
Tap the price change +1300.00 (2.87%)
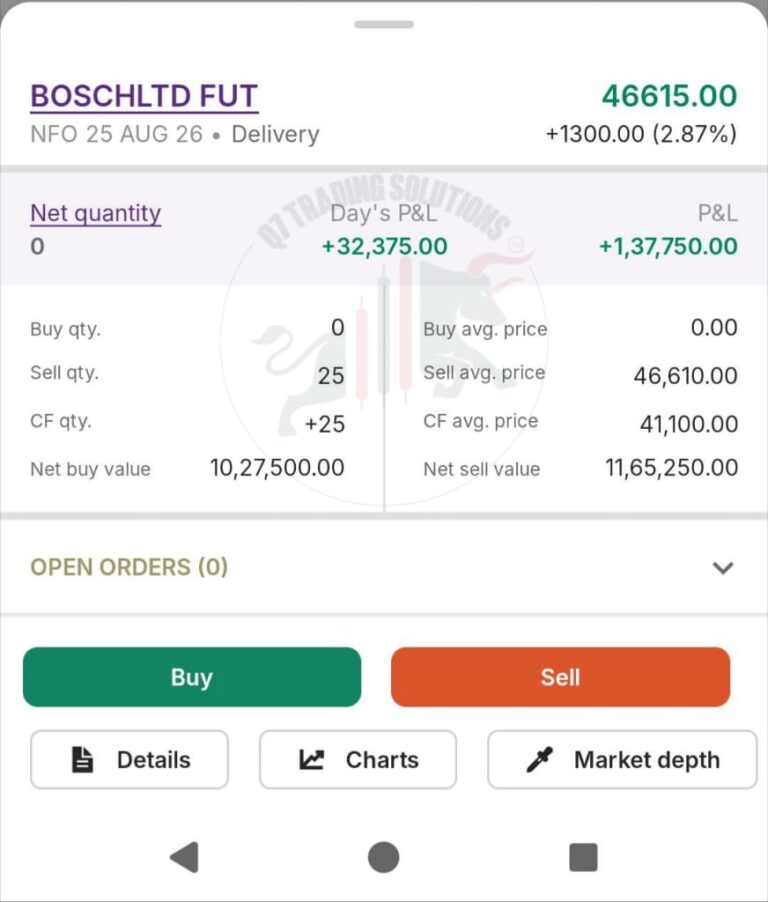[x=641, y=134]
